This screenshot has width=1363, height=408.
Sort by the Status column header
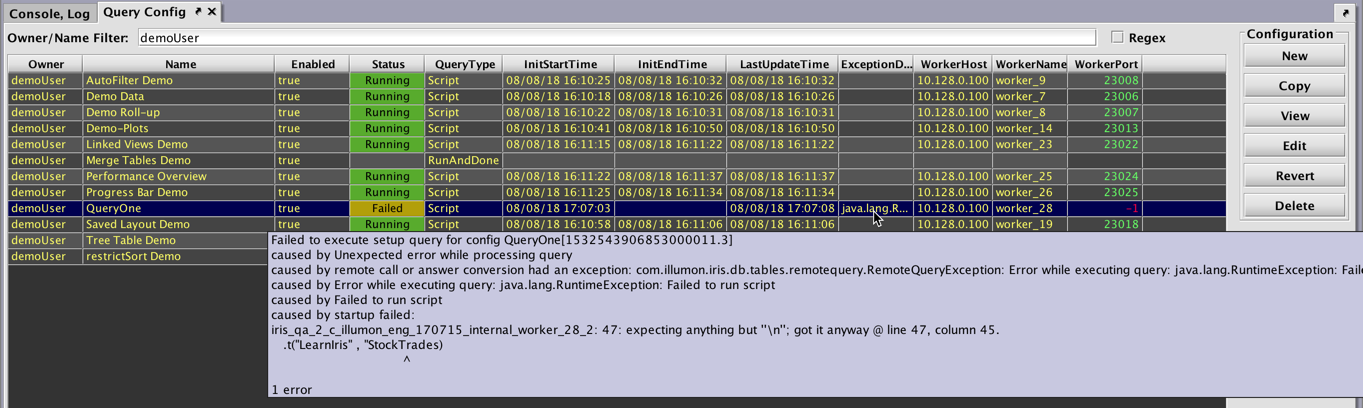(386, 64)
